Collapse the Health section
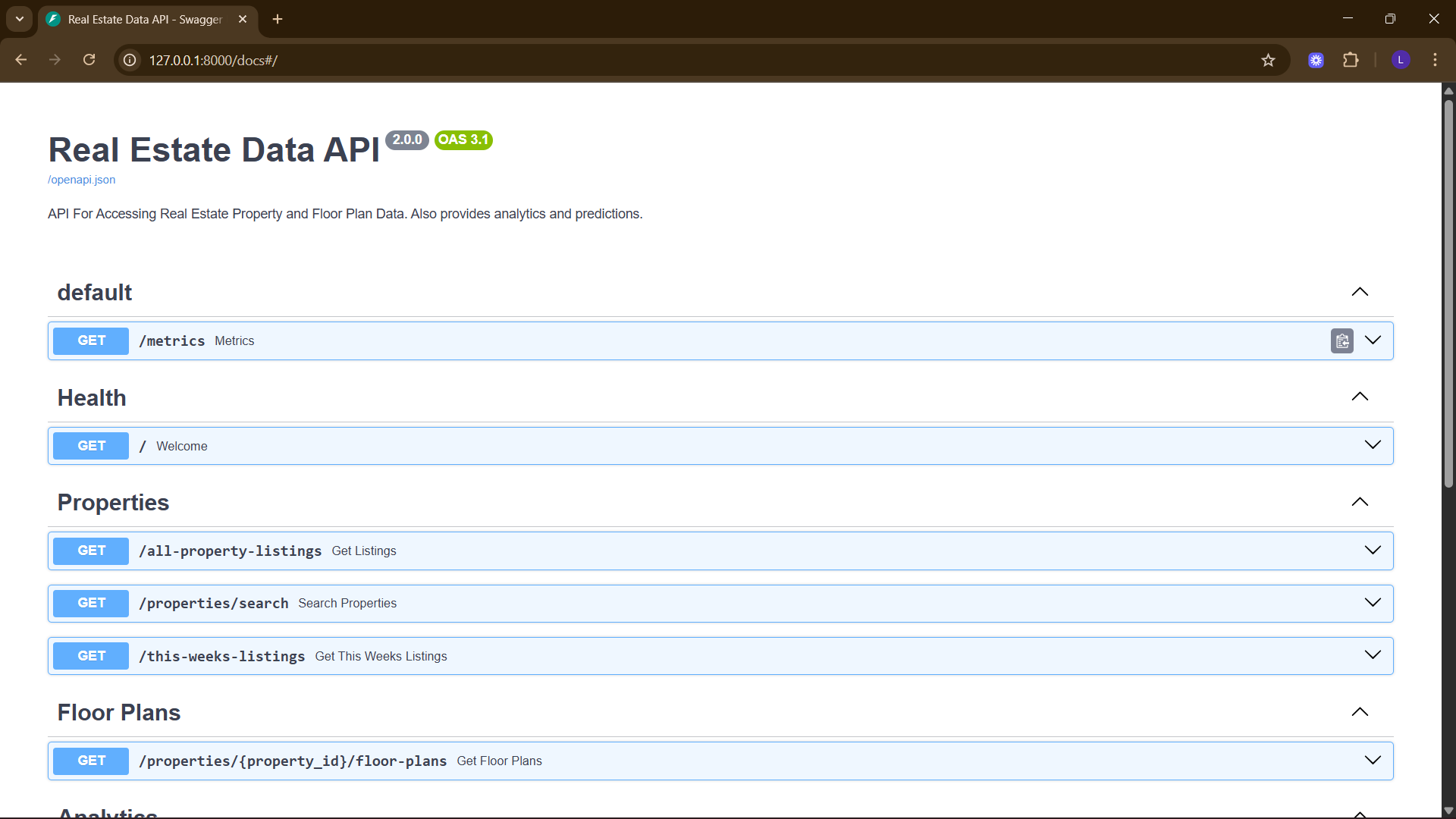The width and height of the screenshot is (1456, 819). coord(1360,397)
